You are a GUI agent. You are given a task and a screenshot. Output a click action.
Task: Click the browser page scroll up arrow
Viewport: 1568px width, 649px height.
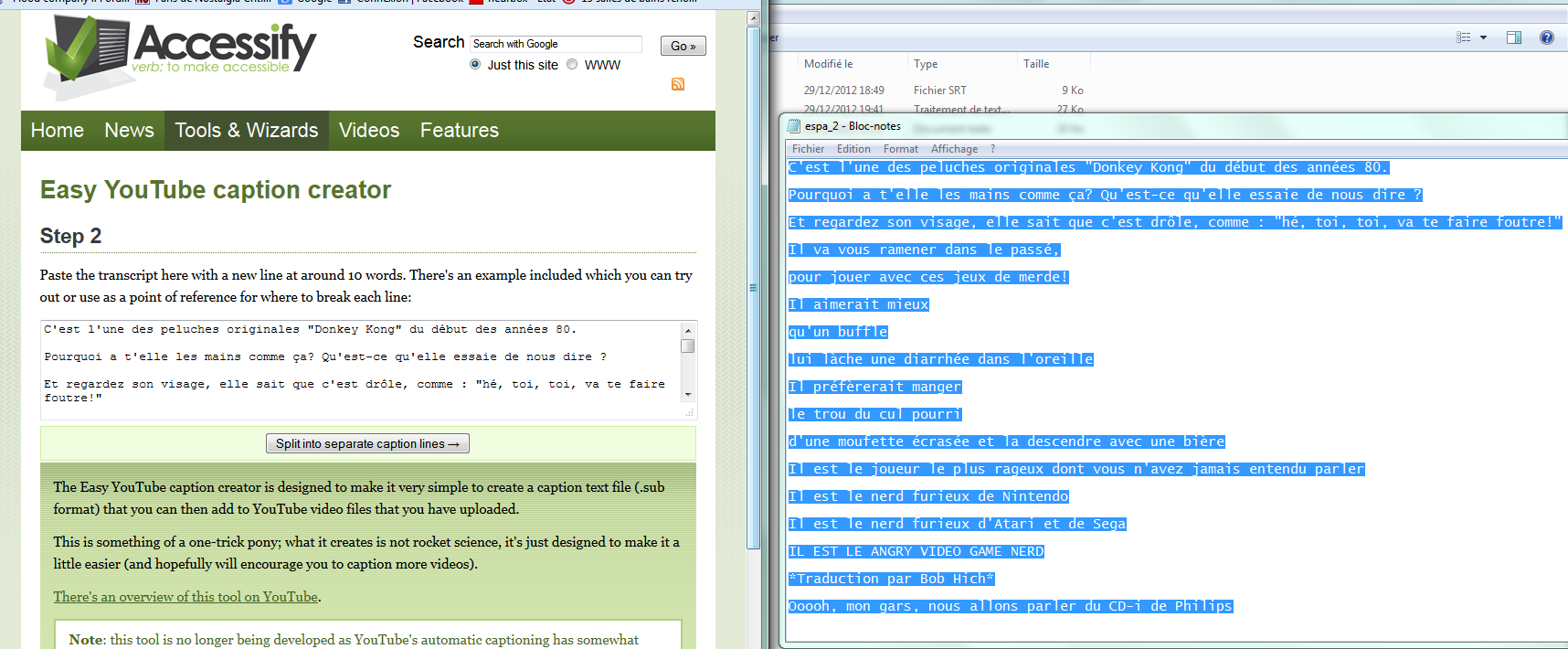point(754,19)
